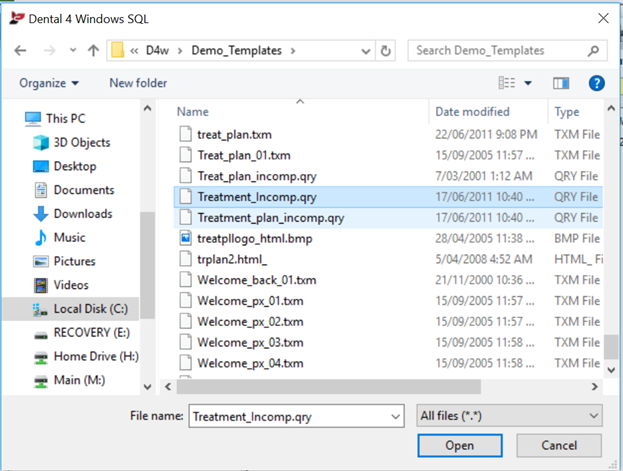
Task: Click the file list scroll down arrow
Action: pos(611,370)
